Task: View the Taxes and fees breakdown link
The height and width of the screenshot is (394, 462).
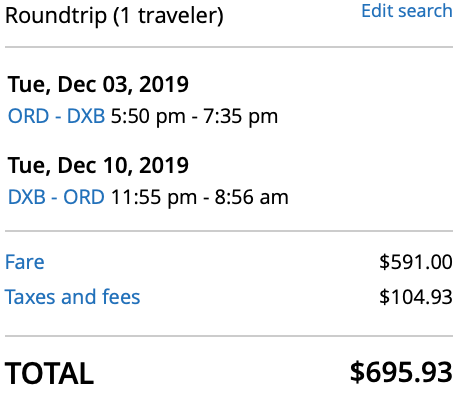Action: click(72, 297)
